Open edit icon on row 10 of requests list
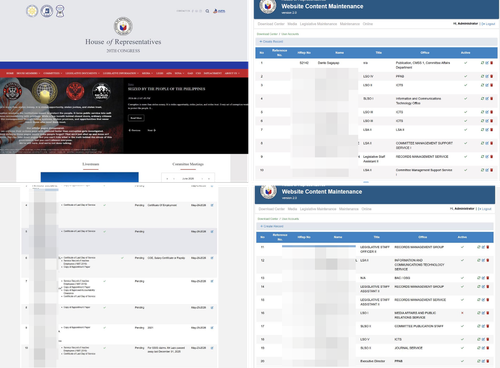Viewport: 500px width, 368px height. pyautogui.click(x=212, y=348)
